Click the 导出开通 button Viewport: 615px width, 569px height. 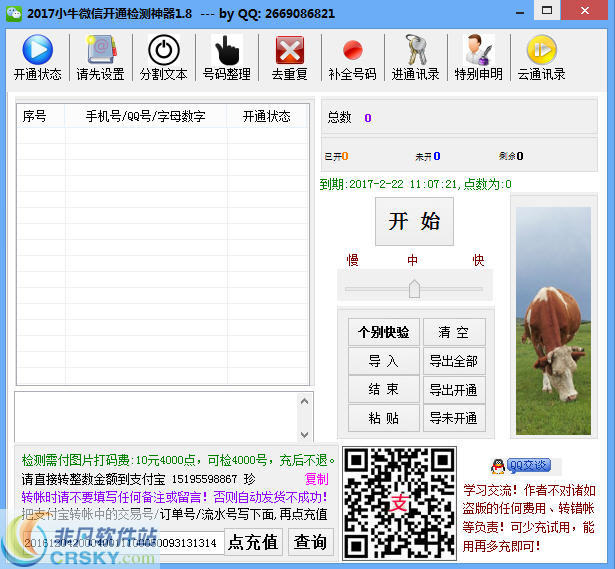coord(454,389)
